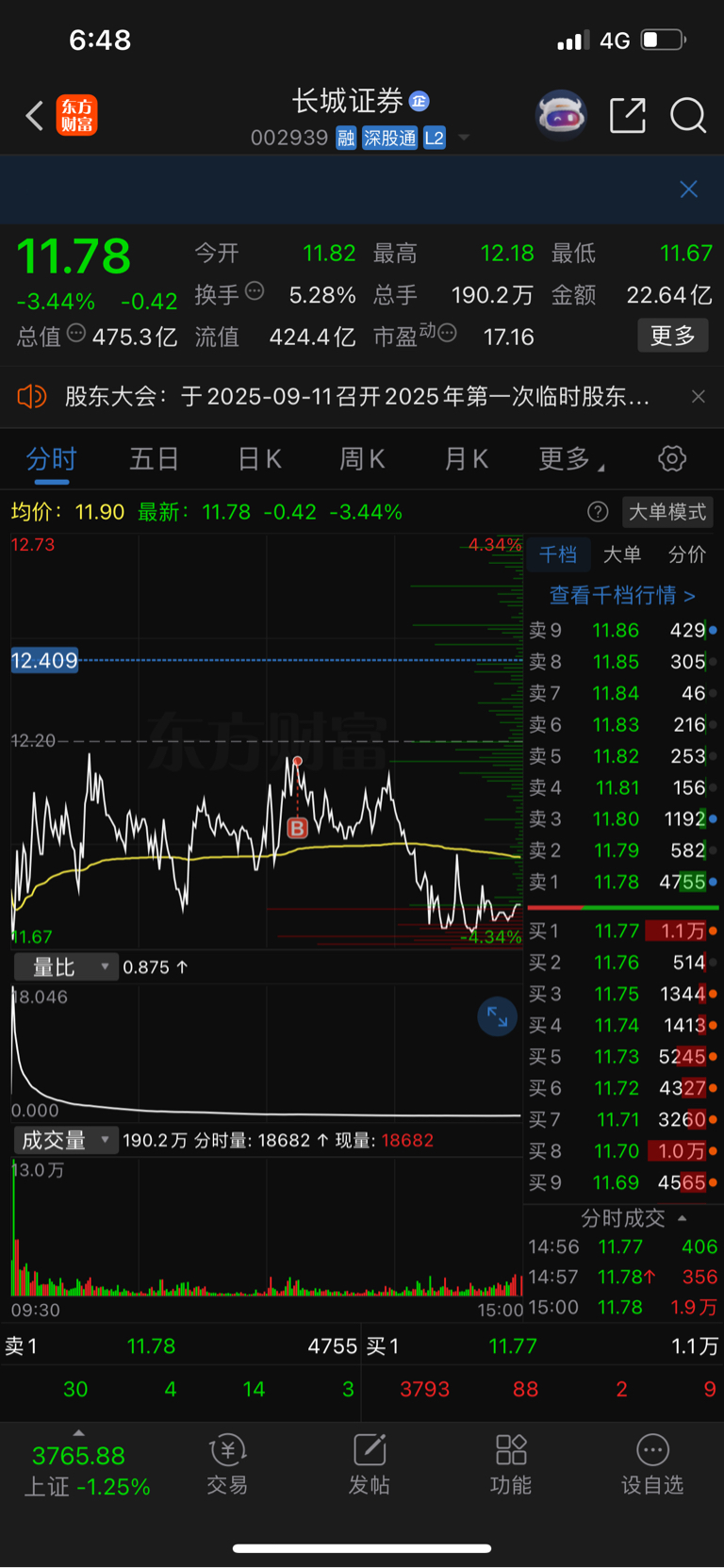Screen dimensions: 724x1568
Task: Open 上证 3765.88 index ticker
Action: 87,1471
